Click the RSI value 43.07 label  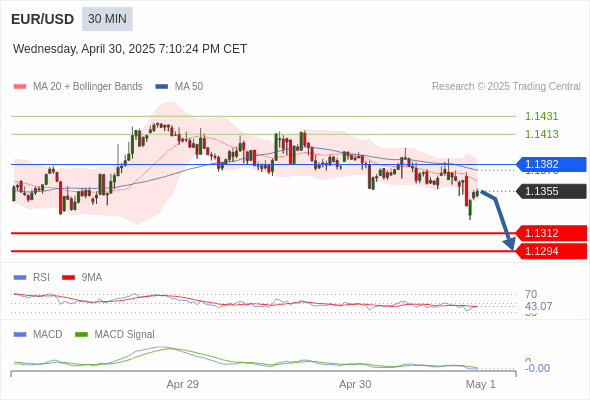[x=538, y=306]
